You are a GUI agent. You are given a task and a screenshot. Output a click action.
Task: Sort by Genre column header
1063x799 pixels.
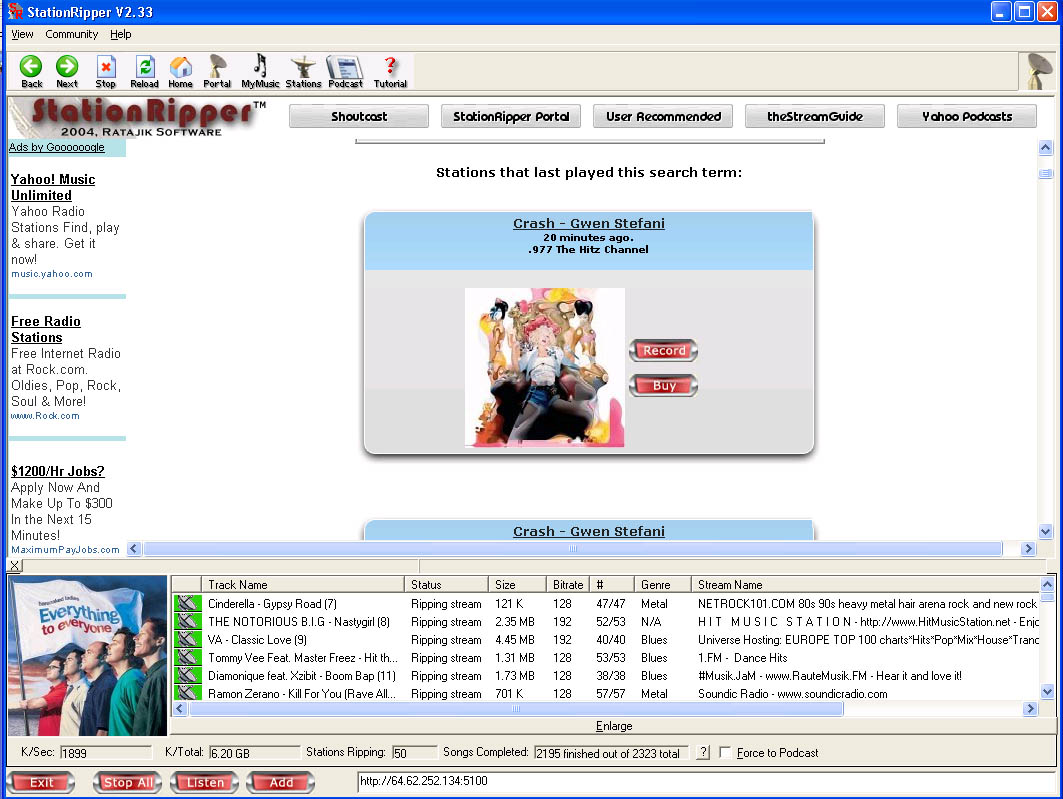pyautogui.click(x=662, y=584)
